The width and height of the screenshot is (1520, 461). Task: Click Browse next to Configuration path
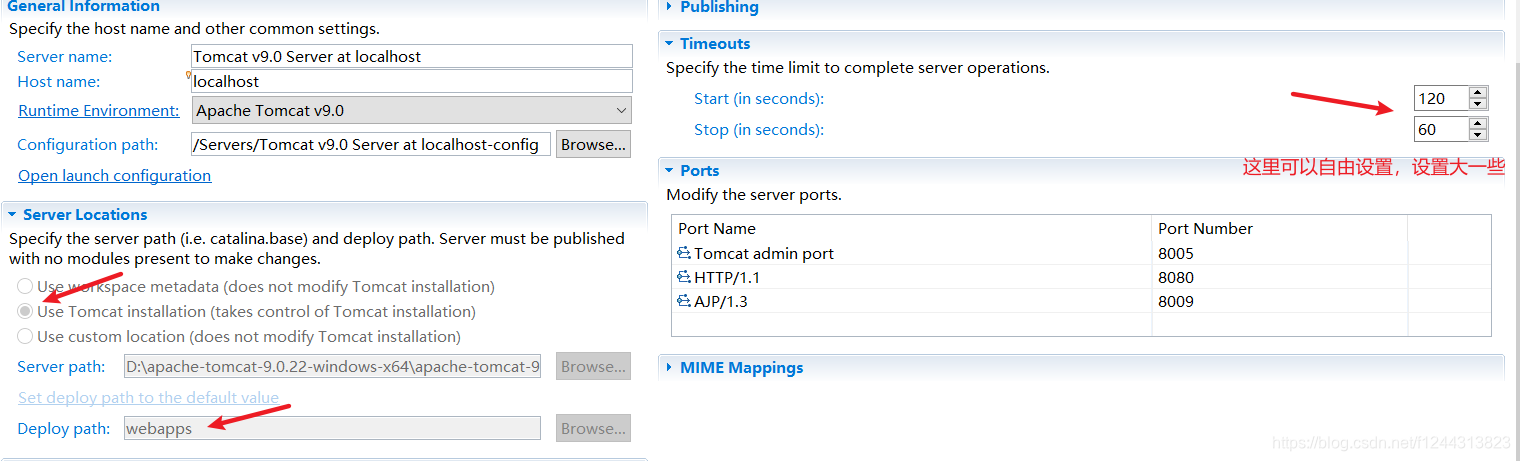click(593, 144)
